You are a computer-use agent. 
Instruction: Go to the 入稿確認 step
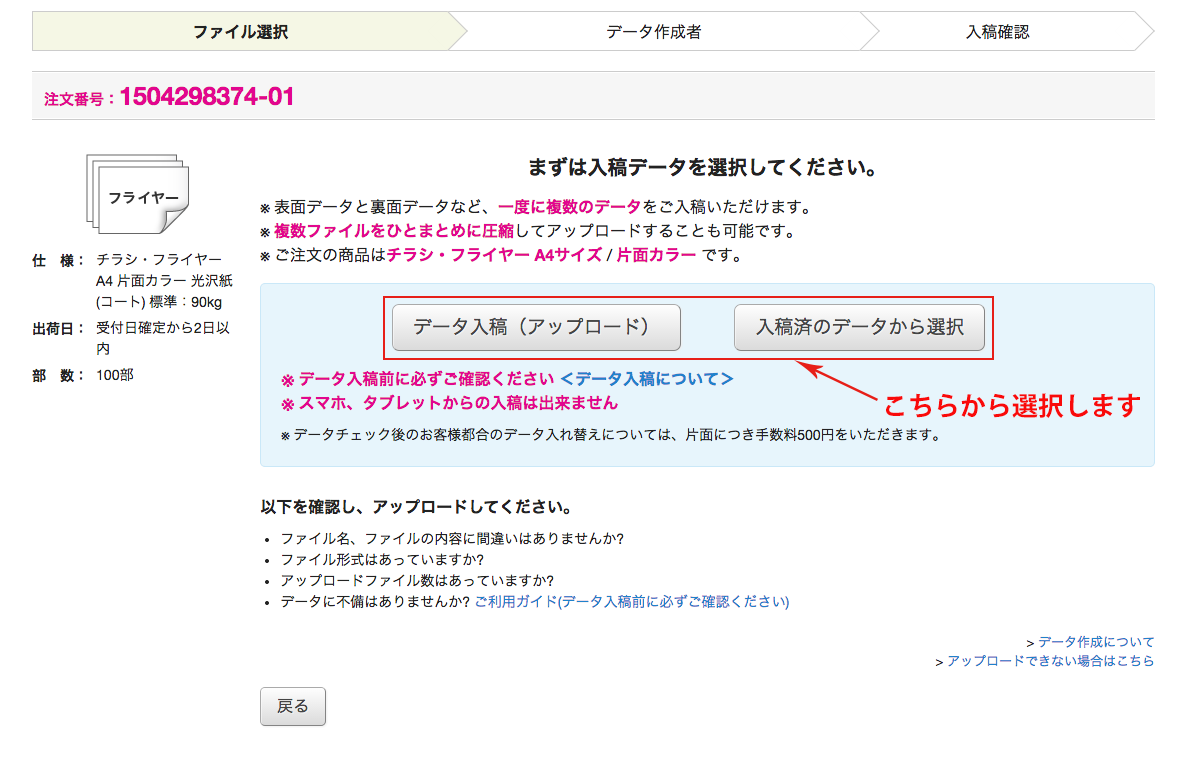[x=997, y=32]
